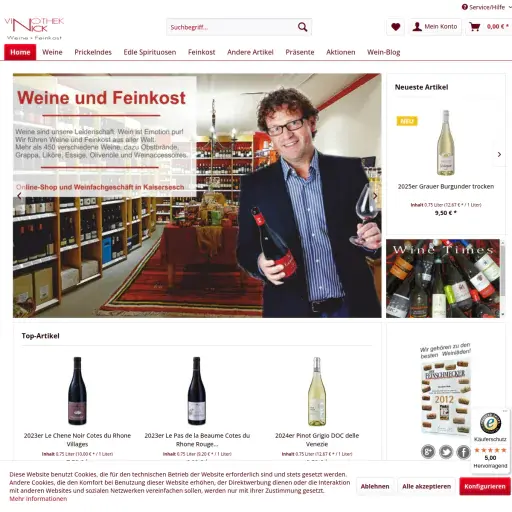Image resolution: width=512 pixels, height=512 pixels.
Task: Click the magnifying glass search icon
Action: point(302,27)
